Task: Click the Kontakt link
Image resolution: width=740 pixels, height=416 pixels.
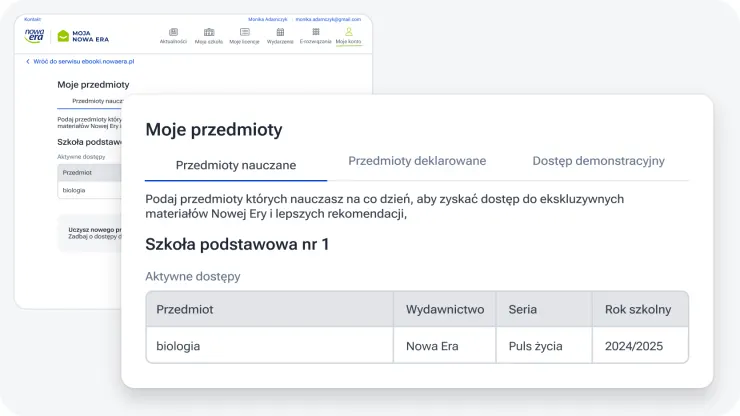Action: [x=32, y=19]
